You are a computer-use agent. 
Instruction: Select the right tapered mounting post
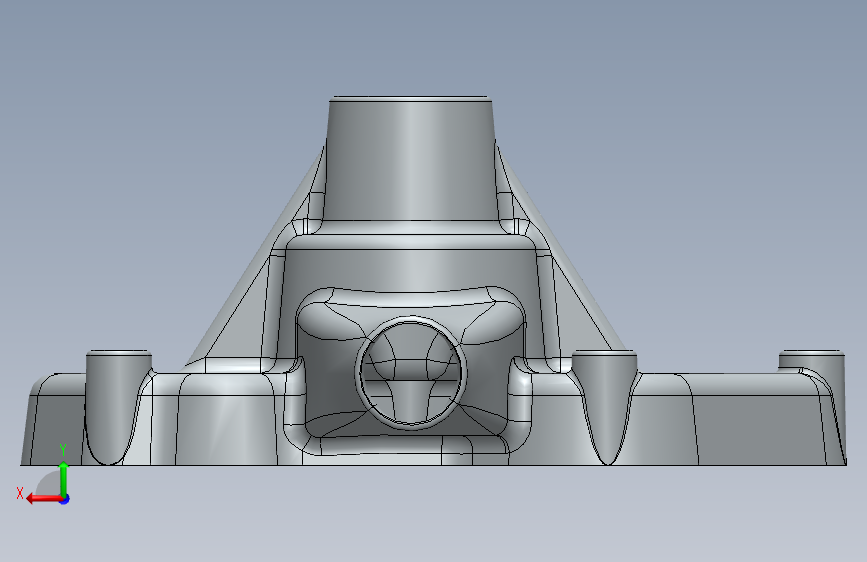tap(605, 407)
